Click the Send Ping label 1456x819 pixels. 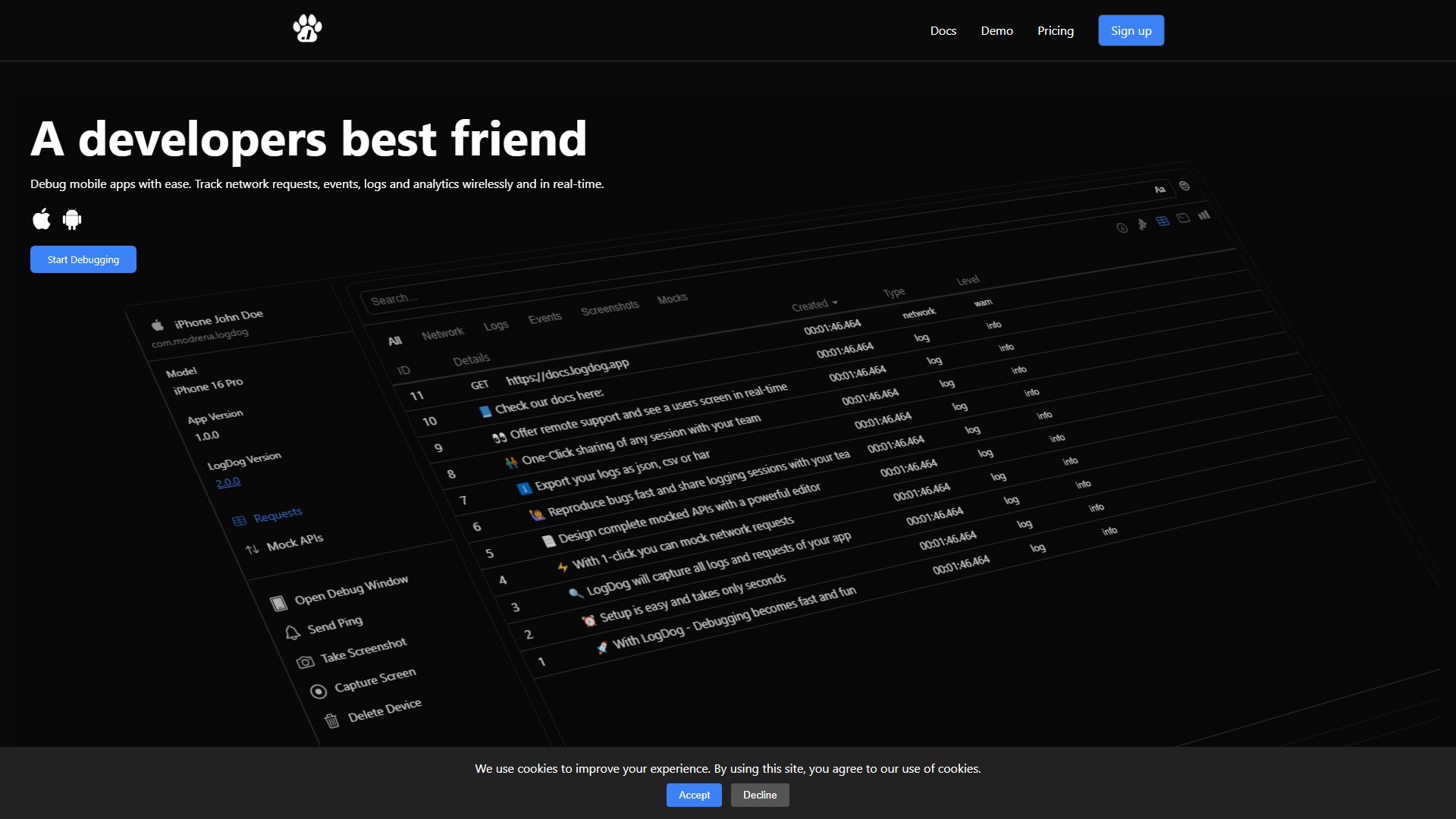tap(334, 625)
